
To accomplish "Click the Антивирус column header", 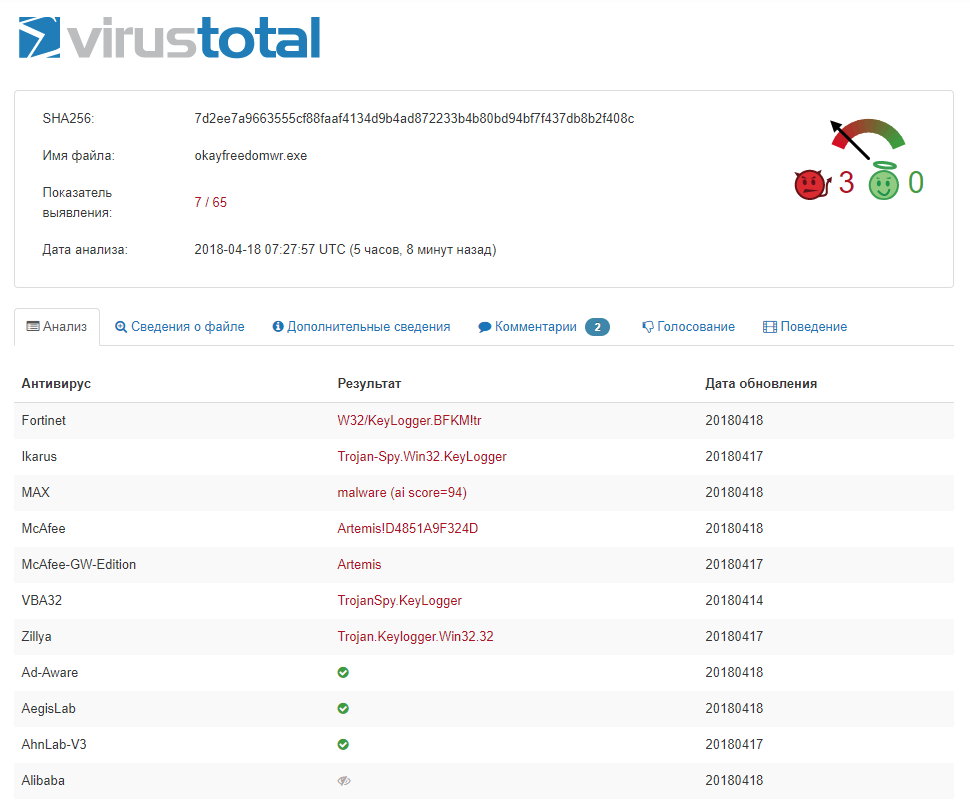I will point(56,384).
